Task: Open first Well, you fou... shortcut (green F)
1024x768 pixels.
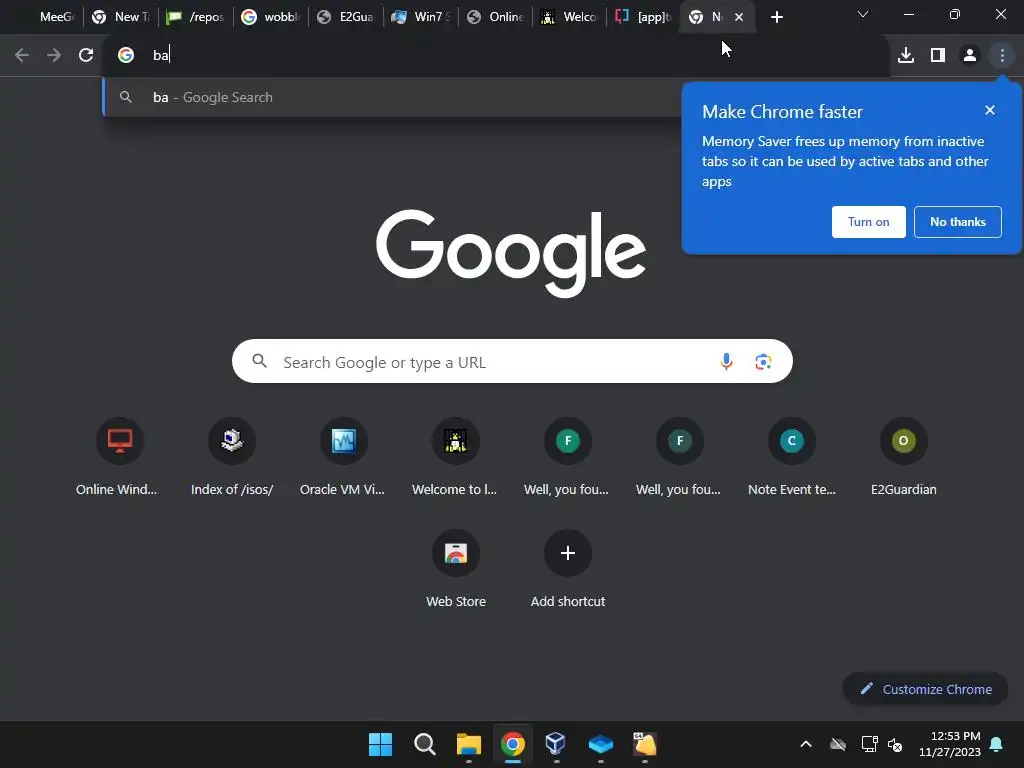Action: click(x=568, y=458)
